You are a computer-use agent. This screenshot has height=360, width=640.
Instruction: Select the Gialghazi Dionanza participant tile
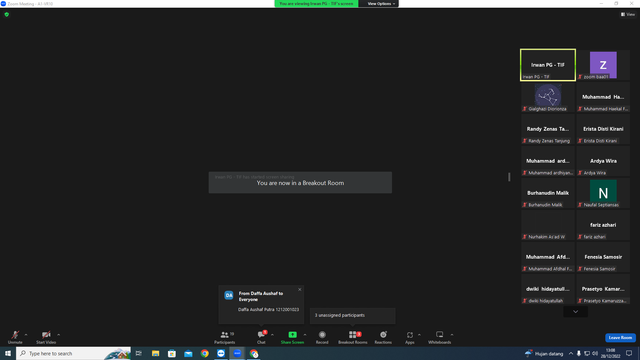click(548, 97)
